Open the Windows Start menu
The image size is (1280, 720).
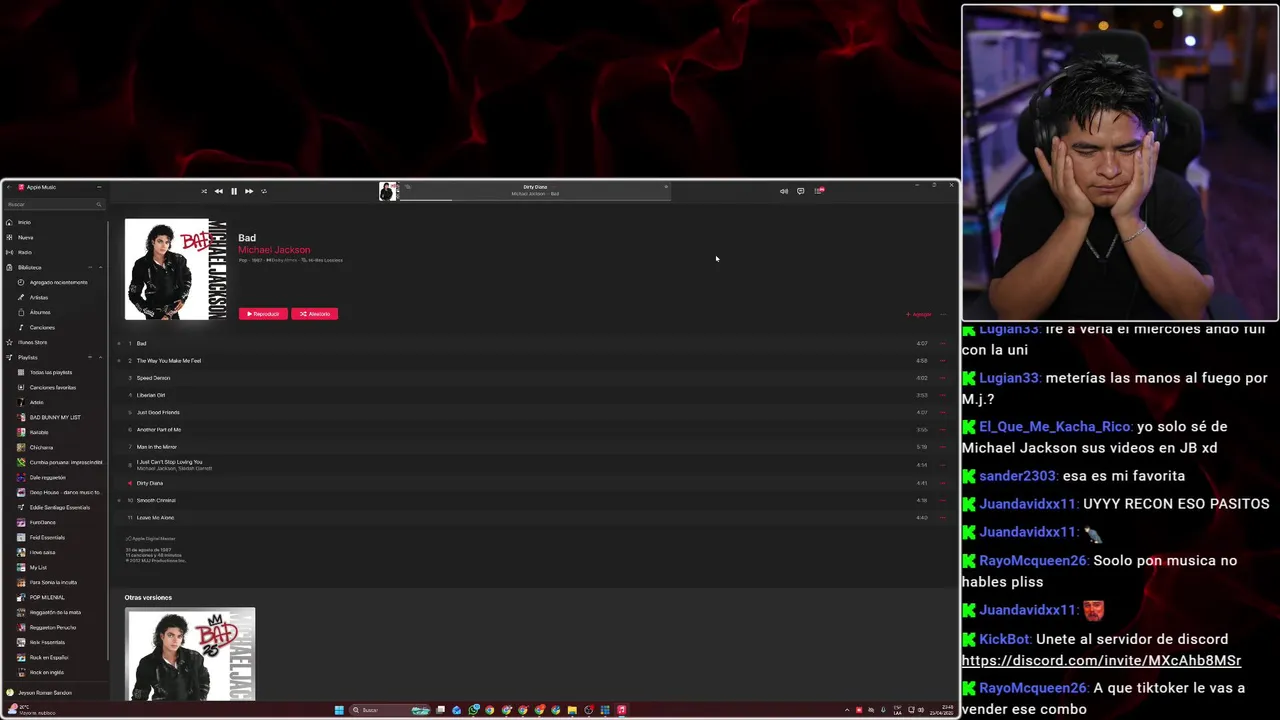click(x=339, y=710)
